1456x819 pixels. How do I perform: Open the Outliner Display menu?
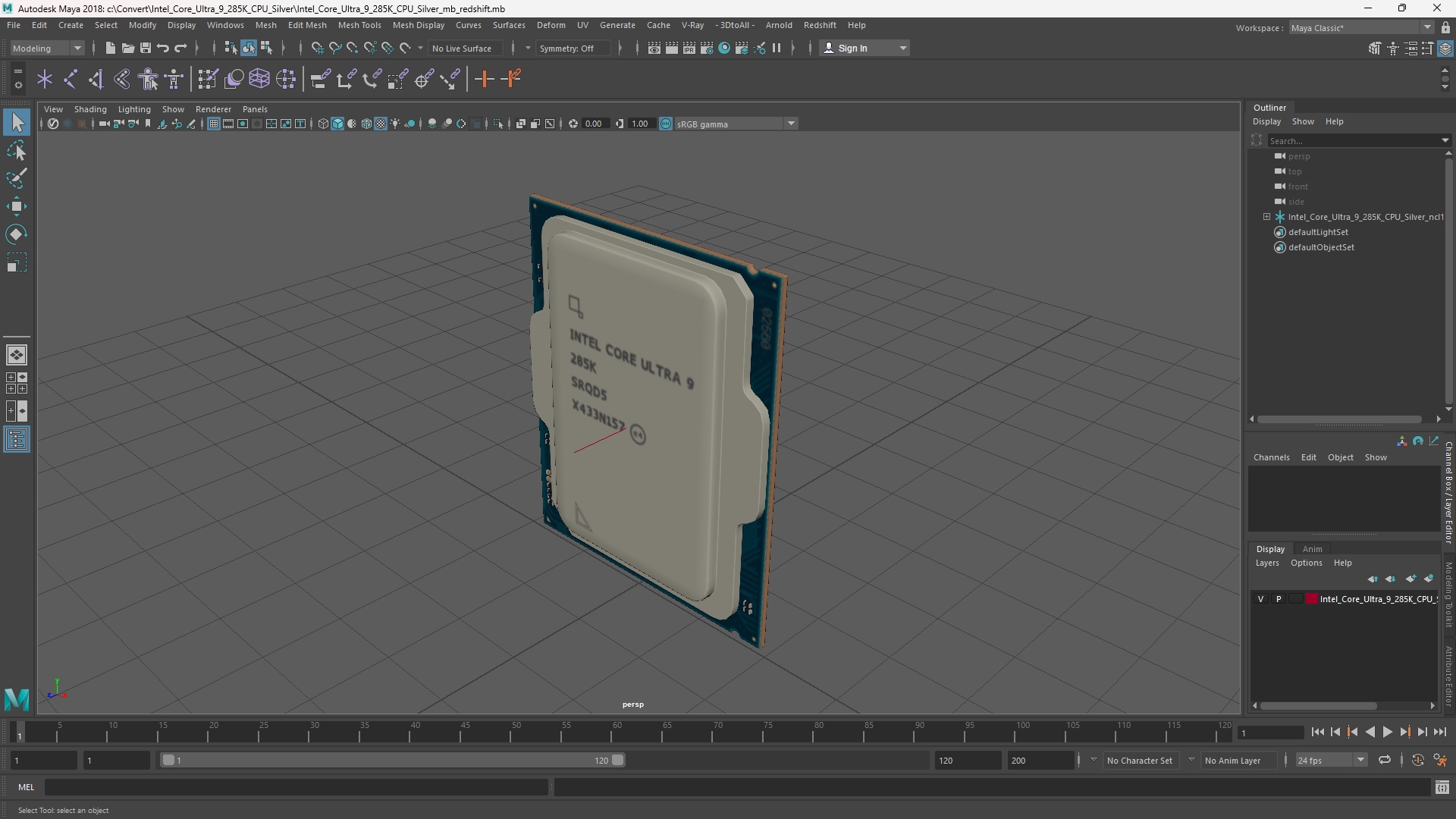1266,121
